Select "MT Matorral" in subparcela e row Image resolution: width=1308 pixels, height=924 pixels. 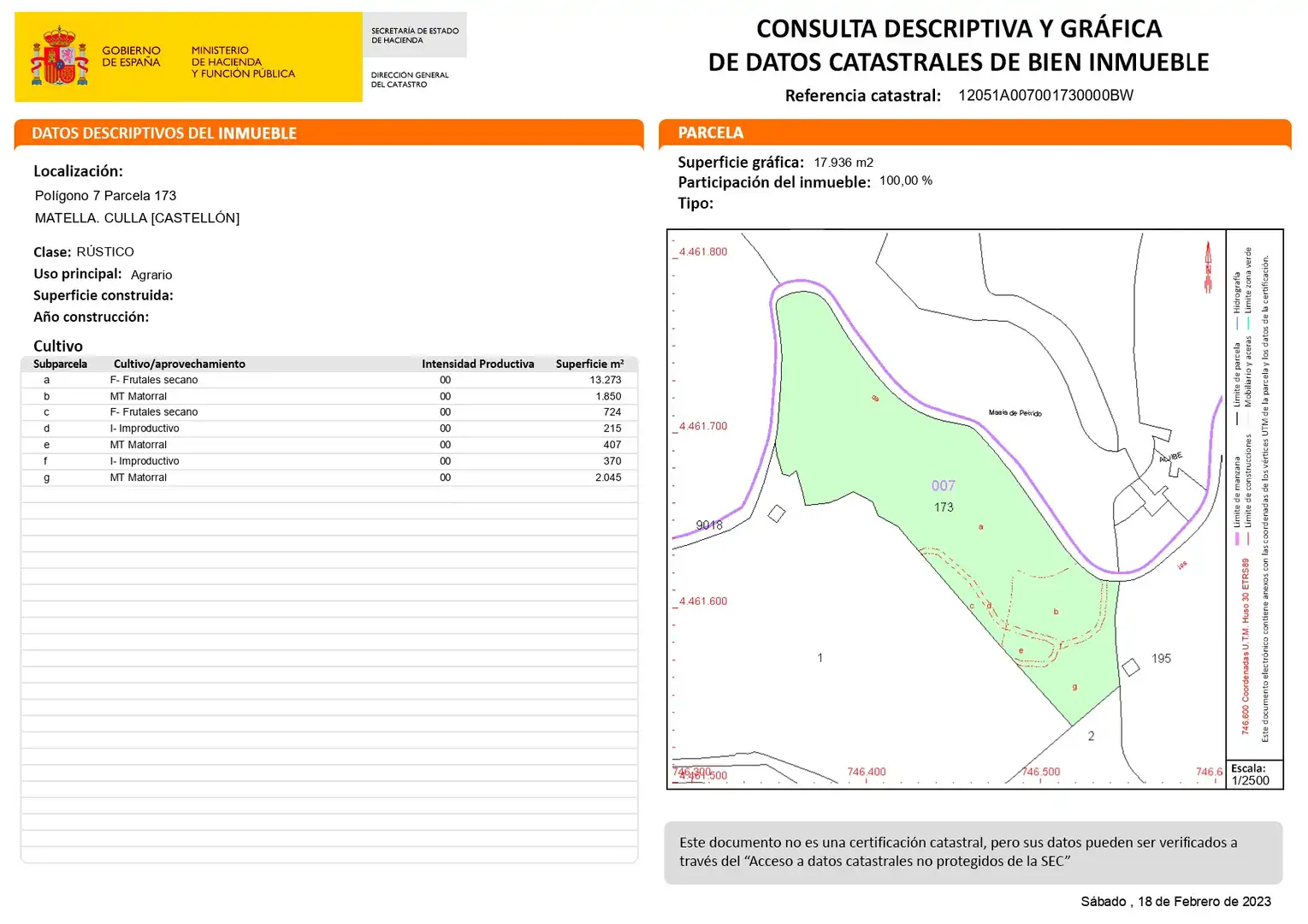[139, 445]
